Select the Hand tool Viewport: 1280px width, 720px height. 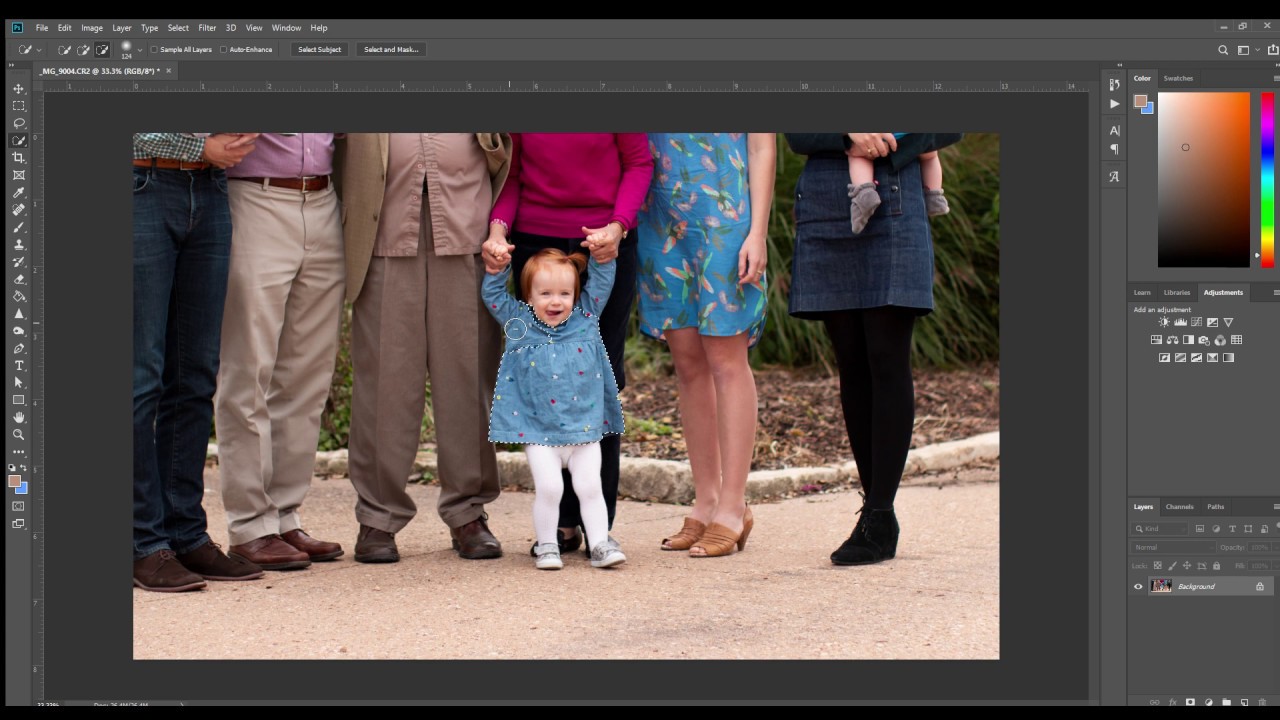19,417
